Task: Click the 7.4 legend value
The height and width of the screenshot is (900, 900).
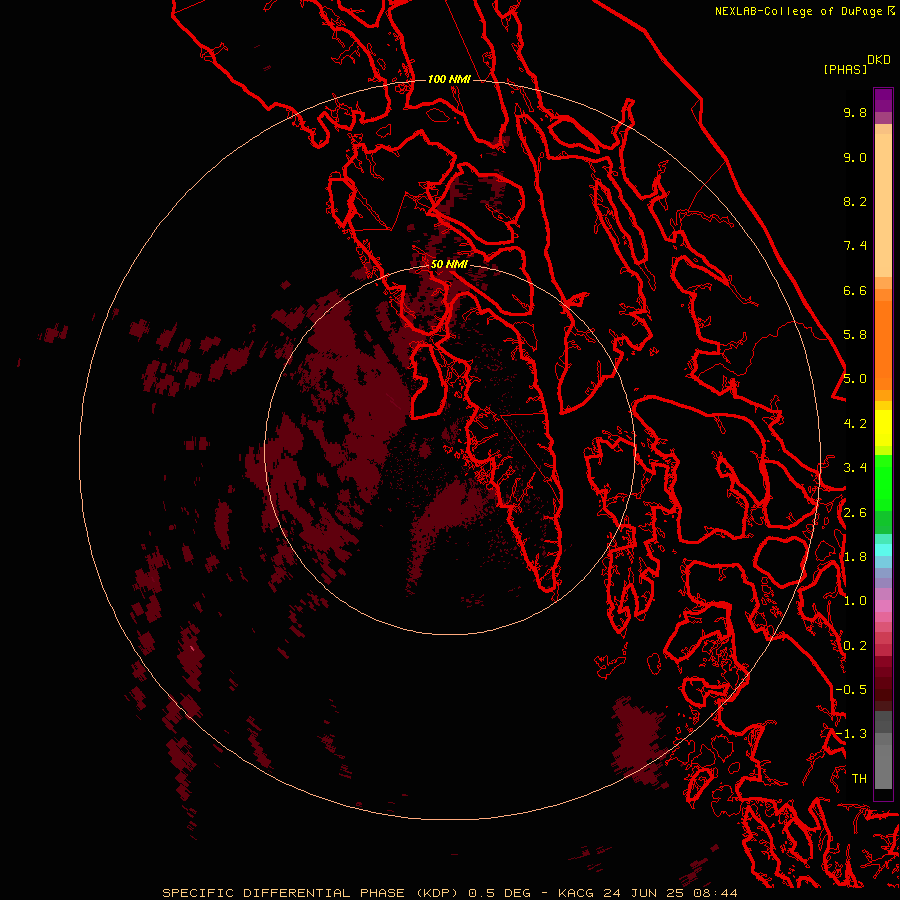Action: coord(855,246)
